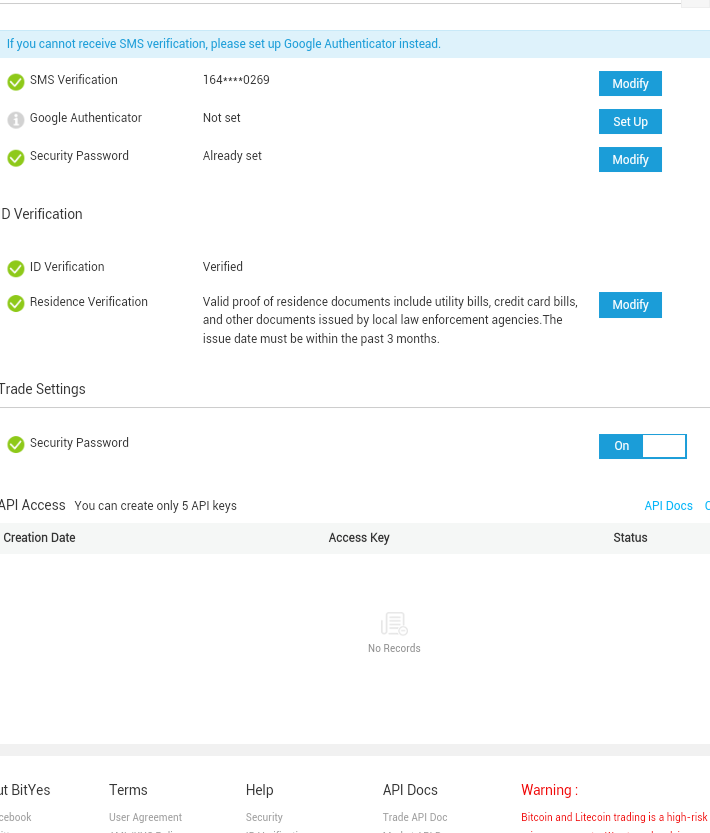The width and height of the screenshot is (710, 833).
Task: Open the Security link under Help
Action: [264, 818]
